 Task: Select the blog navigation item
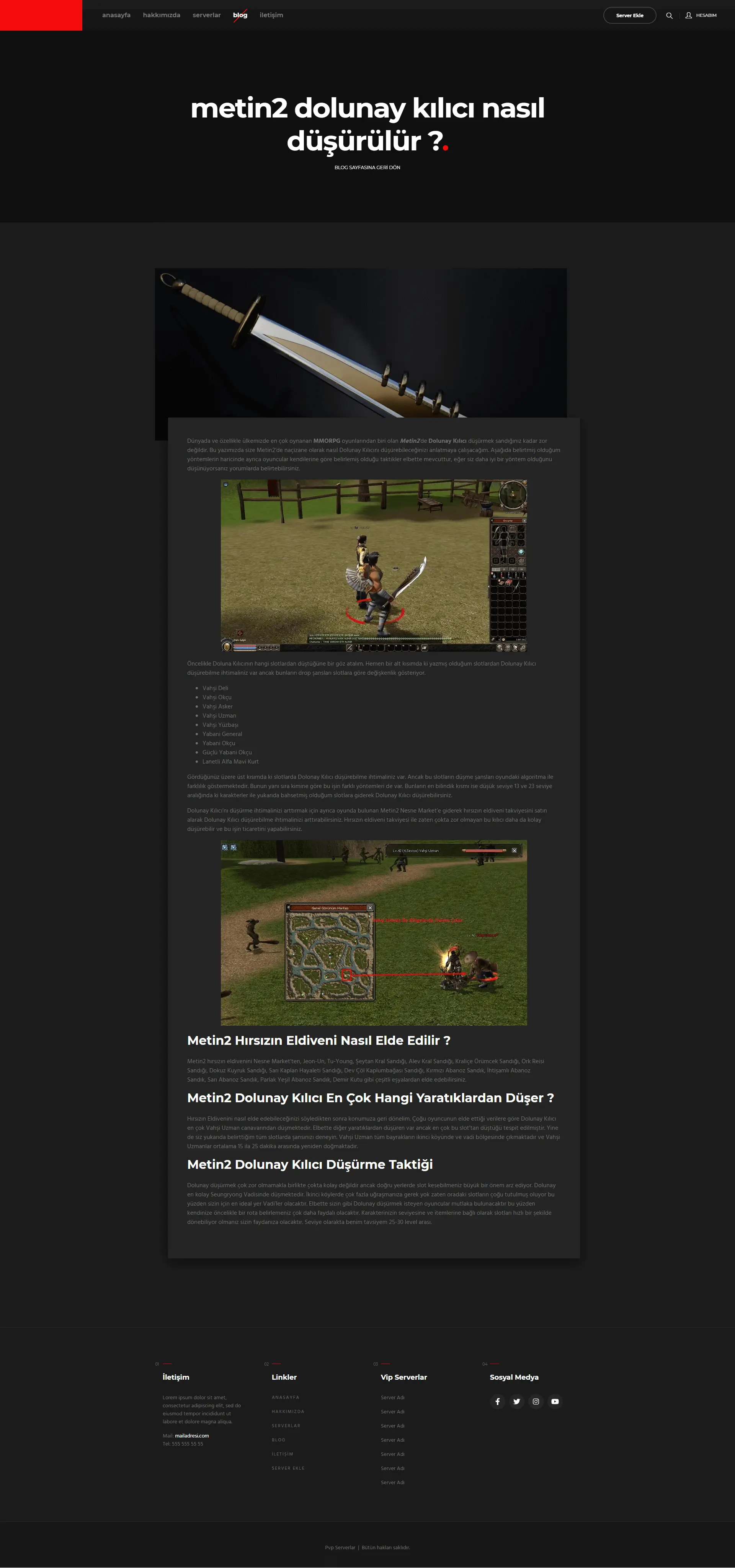coord(240,15)
